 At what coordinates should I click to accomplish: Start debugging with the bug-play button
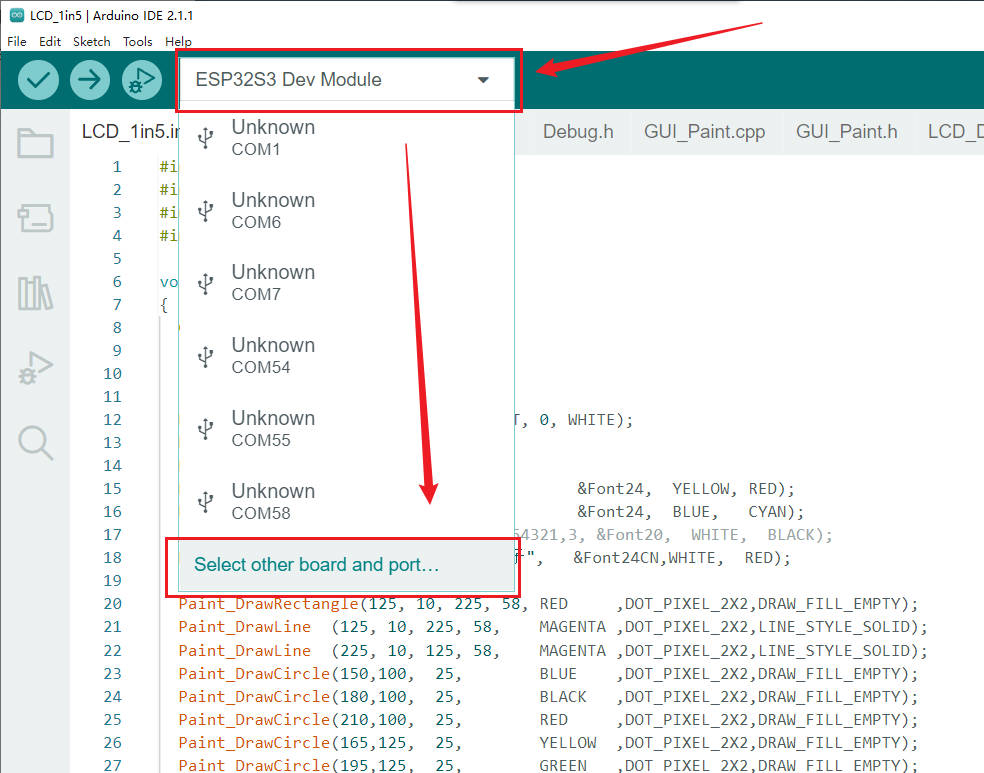(141, 80)
